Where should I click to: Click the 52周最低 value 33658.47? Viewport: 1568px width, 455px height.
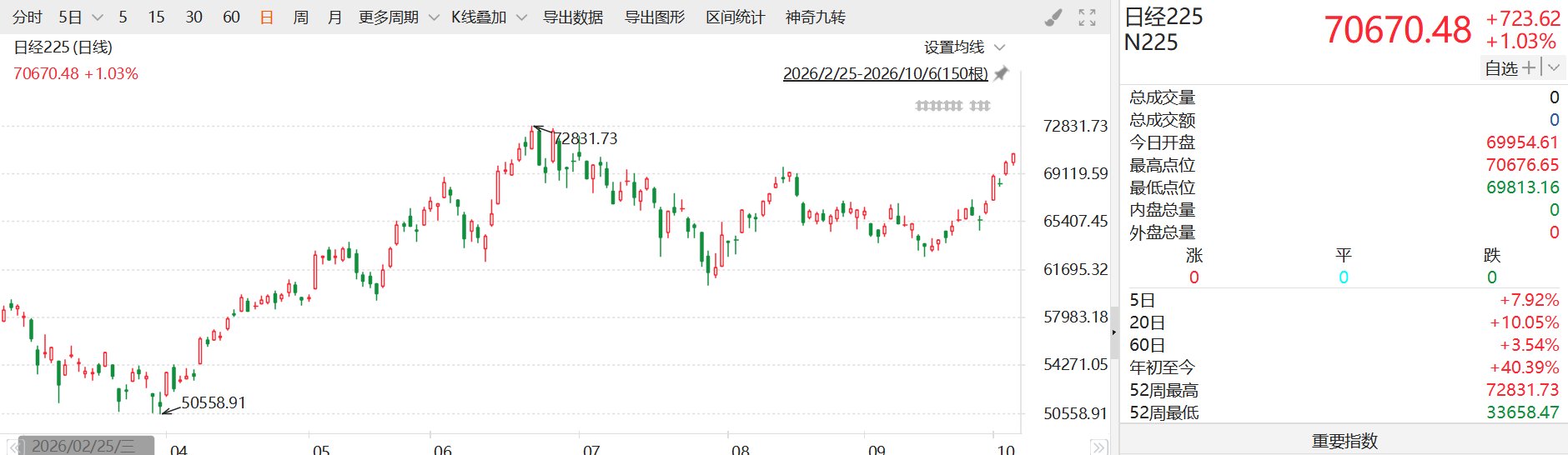[x=1522, y=412]
